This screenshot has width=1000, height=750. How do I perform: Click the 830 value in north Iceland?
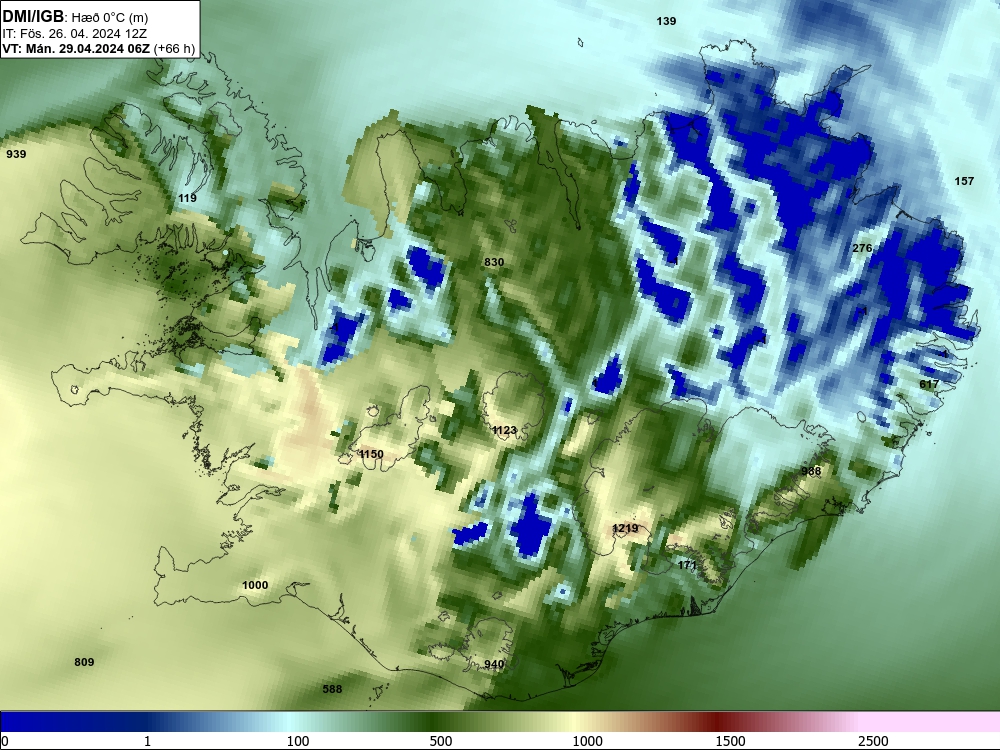pyautogui.click(x=494, y=262)
